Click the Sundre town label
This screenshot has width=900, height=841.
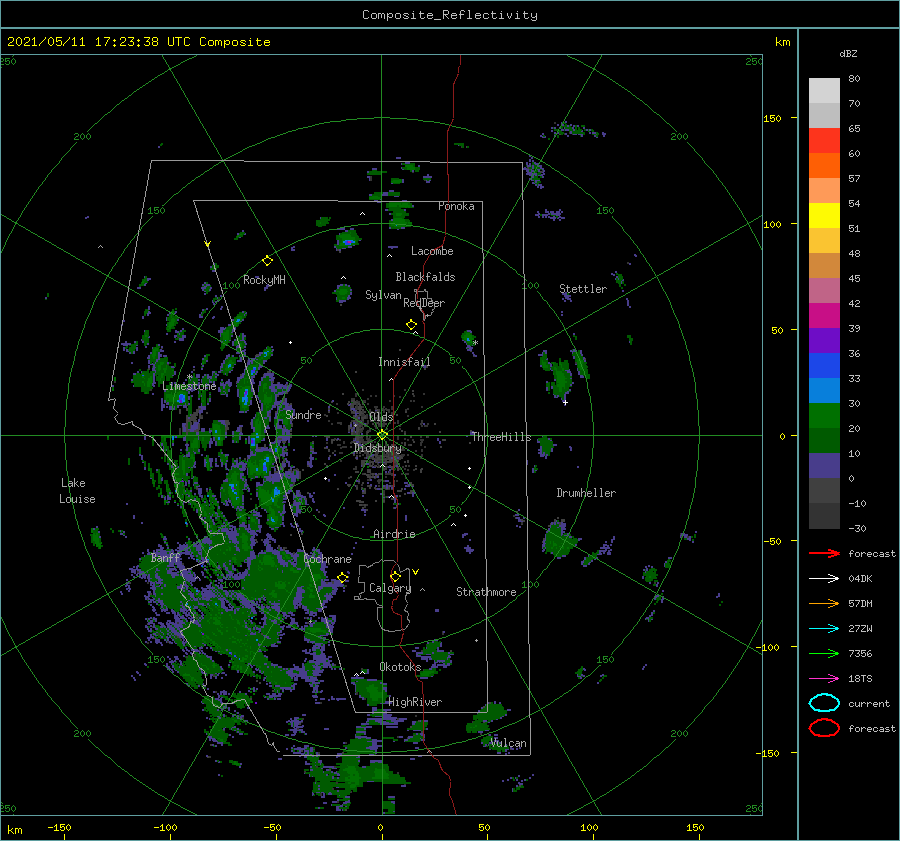coord(303,414)
